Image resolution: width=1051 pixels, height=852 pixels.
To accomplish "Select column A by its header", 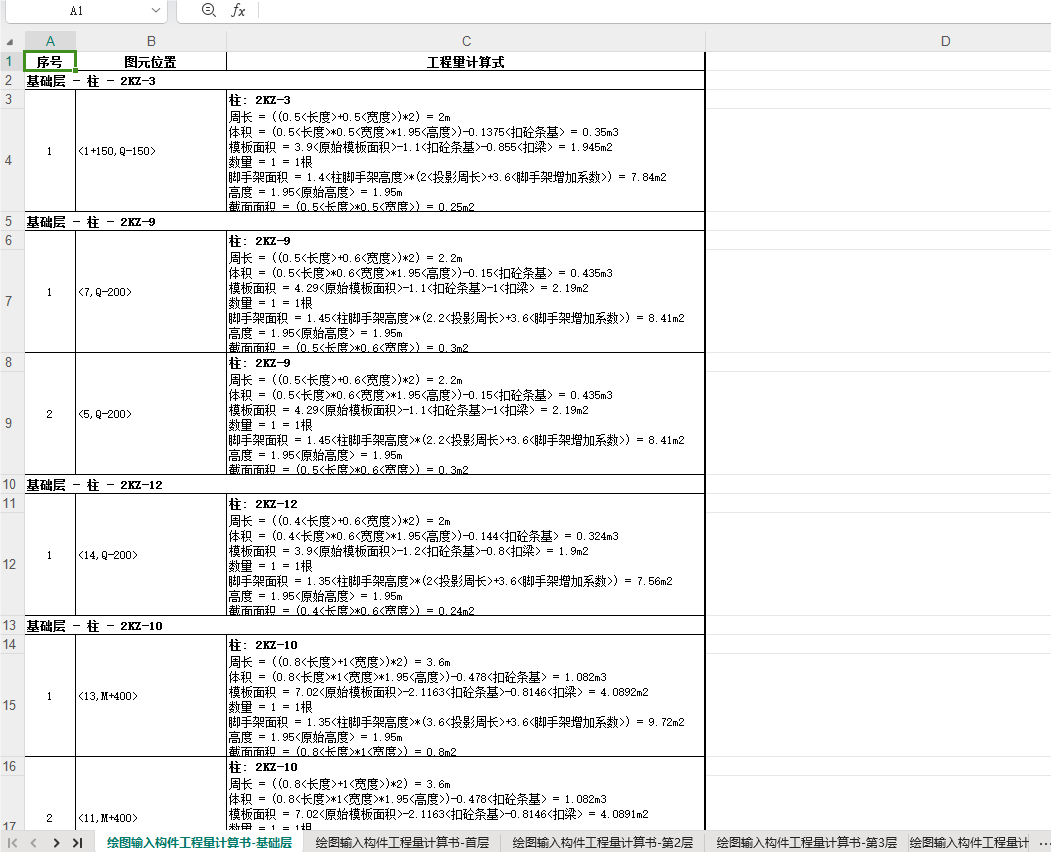I will point(50,41).
